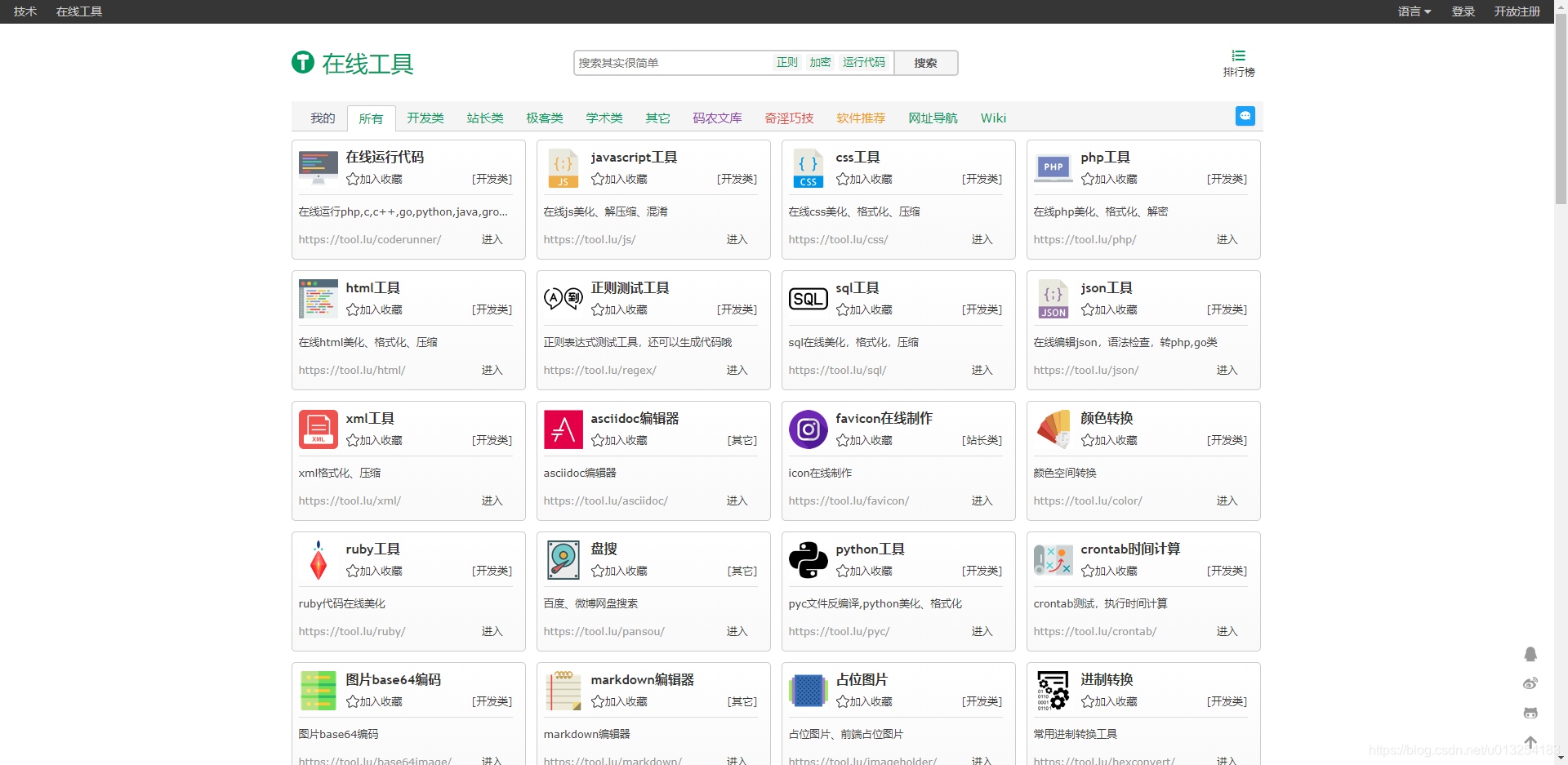Open the json工具 JSON icon
This screenshot has width=1568, height=765.
1053,299
